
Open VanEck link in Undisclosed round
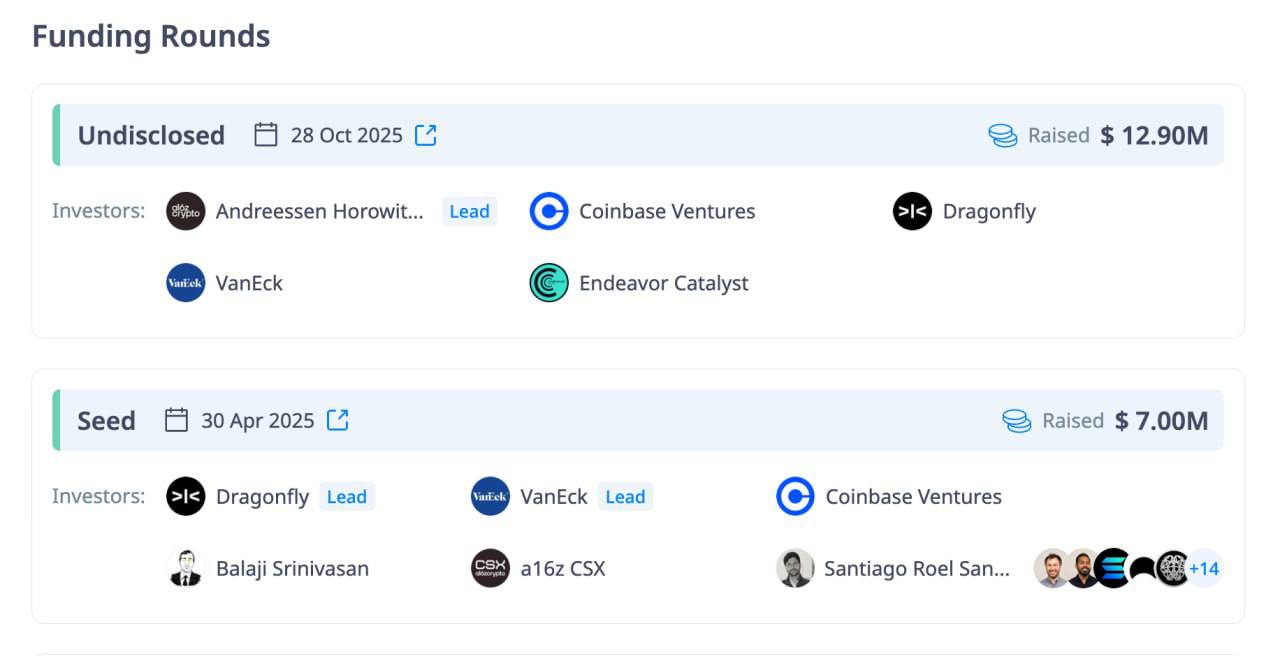[x=249, y=283]
